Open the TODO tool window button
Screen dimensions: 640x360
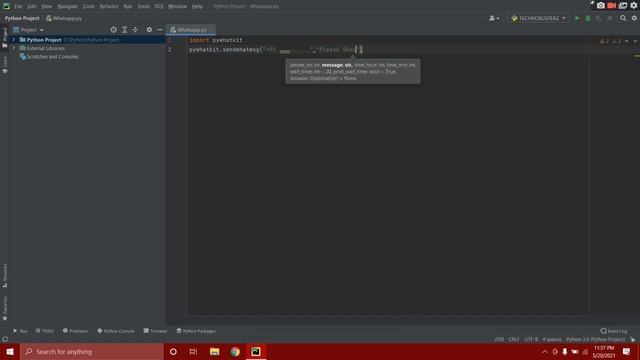(x=44, y=331)
